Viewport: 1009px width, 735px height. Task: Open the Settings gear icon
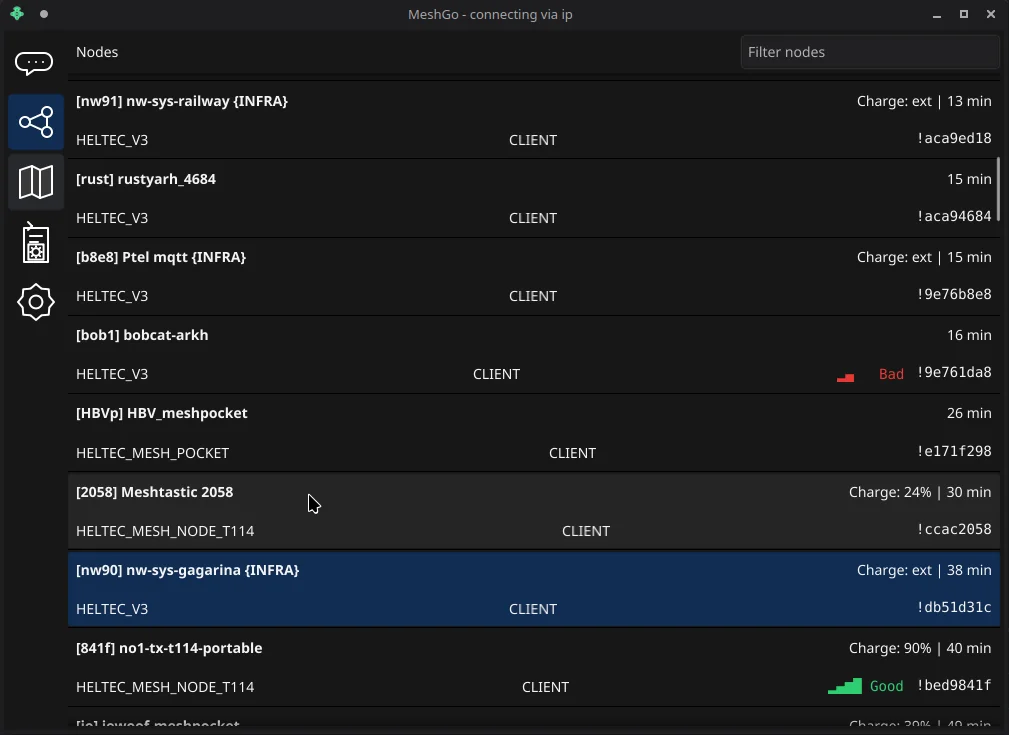click(x=36, y=302)
